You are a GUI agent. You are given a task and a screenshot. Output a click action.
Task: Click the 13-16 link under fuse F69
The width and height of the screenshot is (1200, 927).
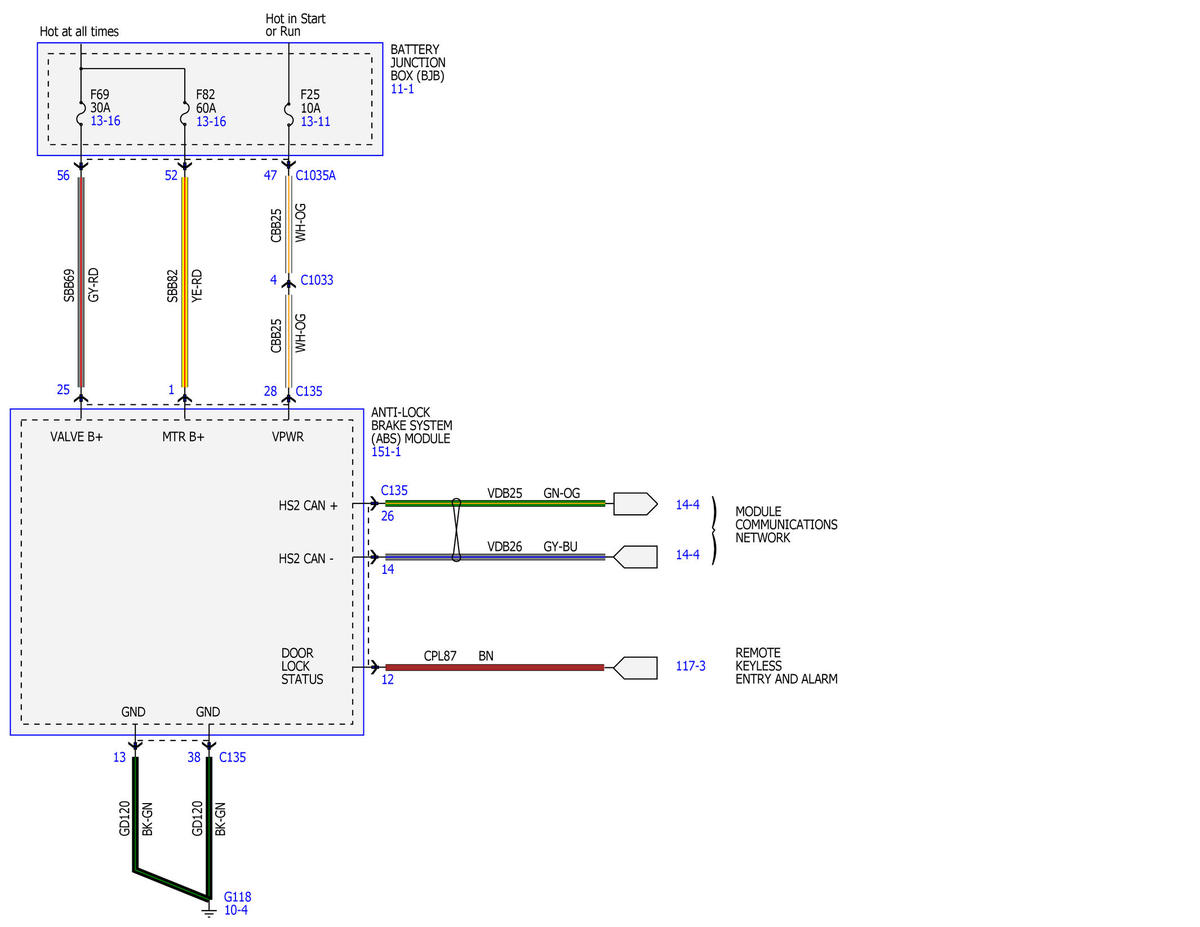105,122
